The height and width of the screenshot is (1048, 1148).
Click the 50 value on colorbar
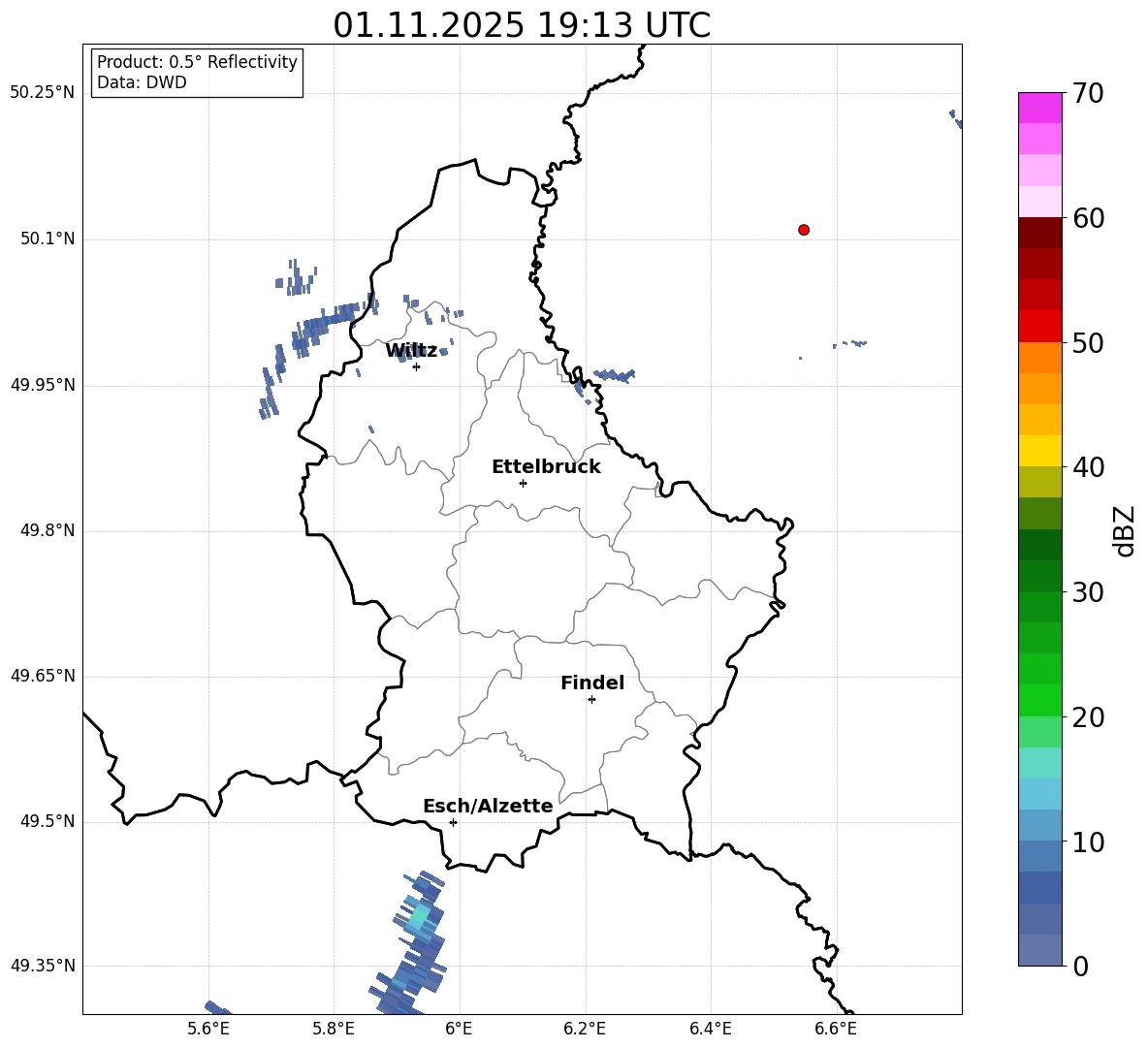coord(1089,342)
